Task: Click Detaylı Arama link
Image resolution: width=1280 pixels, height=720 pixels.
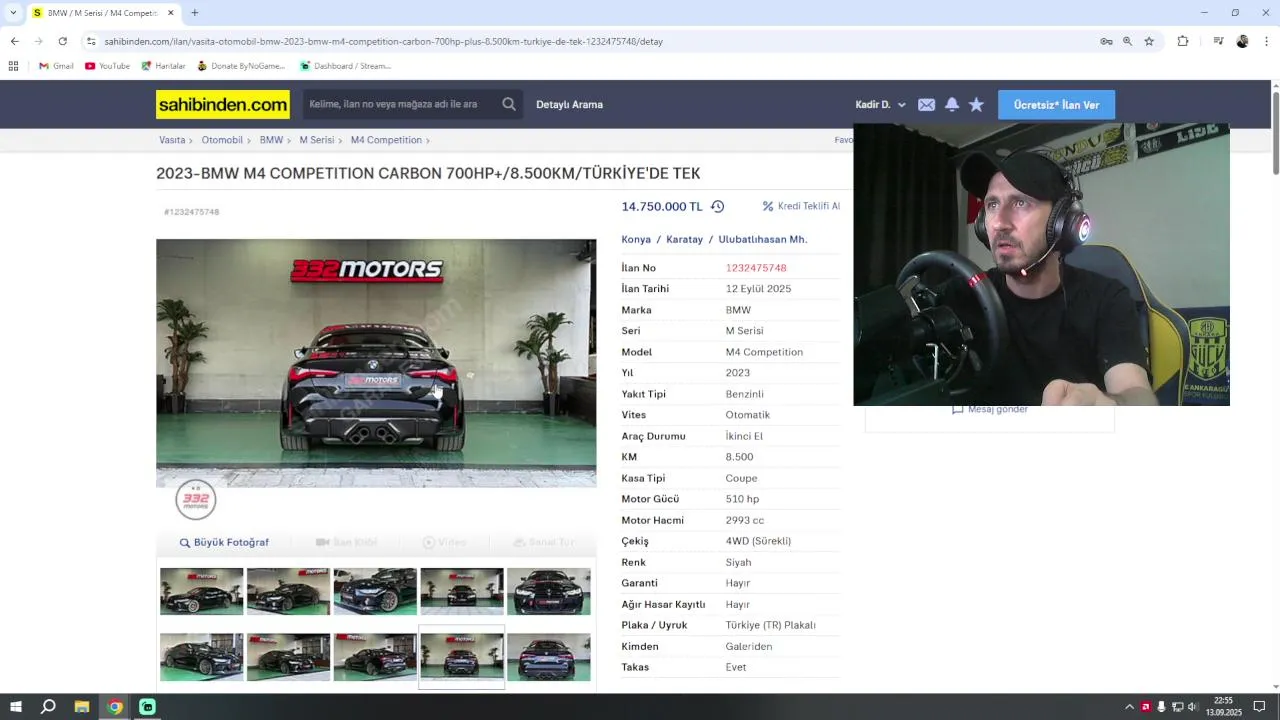Action: pos(569,105)
